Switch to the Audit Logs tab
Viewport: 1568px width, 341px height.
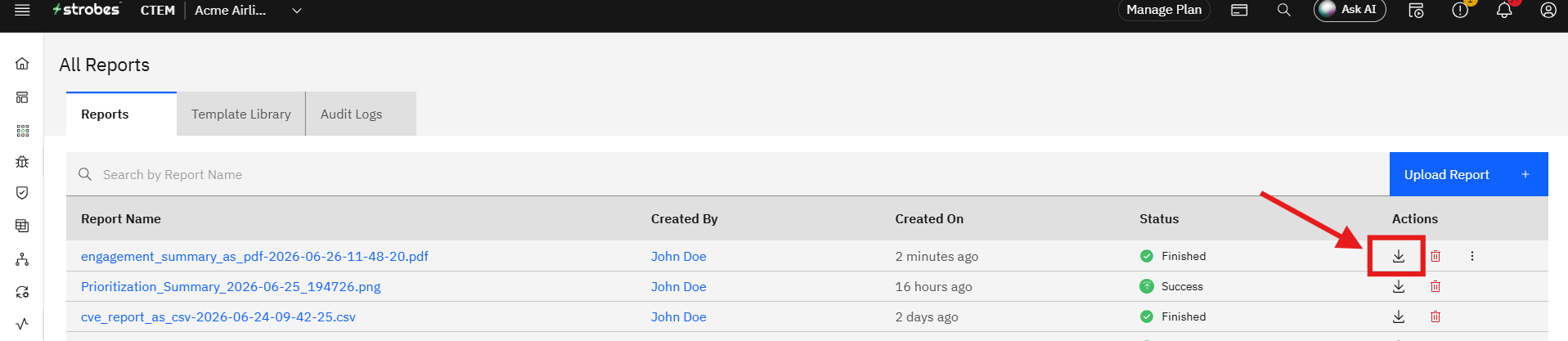pyautogui.click(x=361, y=114)
